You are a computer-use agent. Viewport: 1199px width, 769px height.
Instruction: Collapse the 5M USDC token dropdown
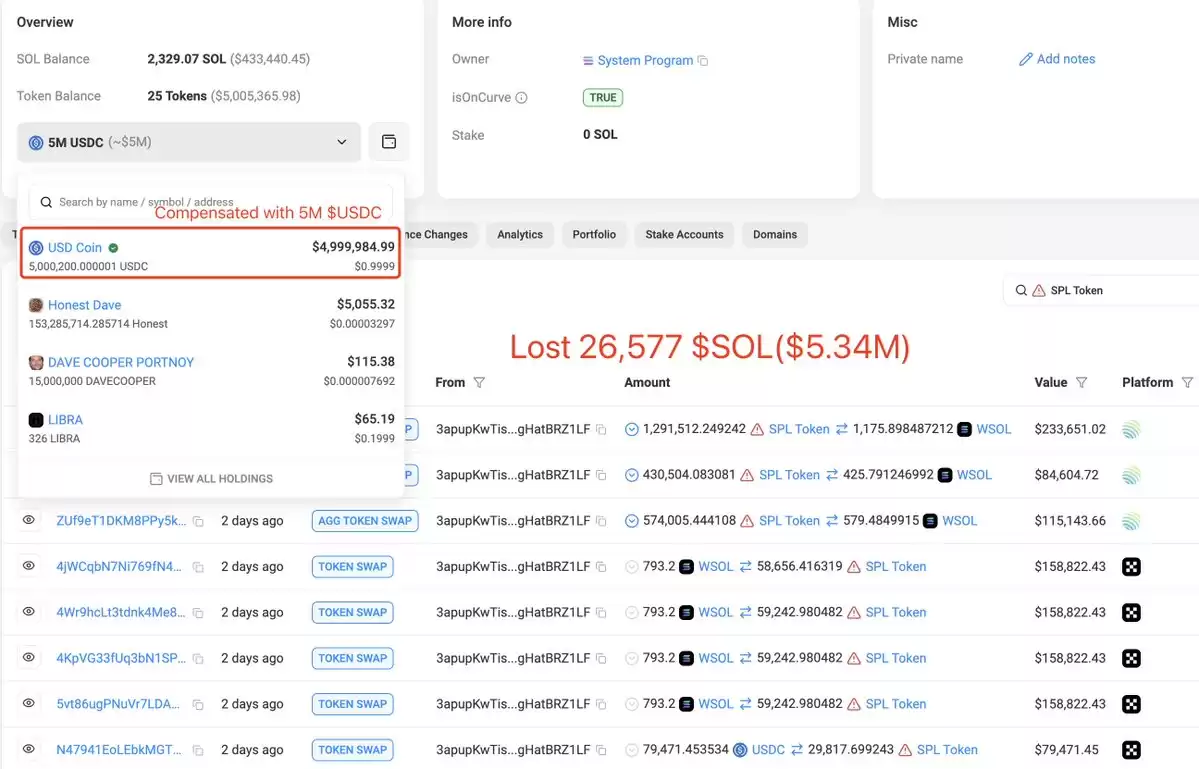(188, 142)
